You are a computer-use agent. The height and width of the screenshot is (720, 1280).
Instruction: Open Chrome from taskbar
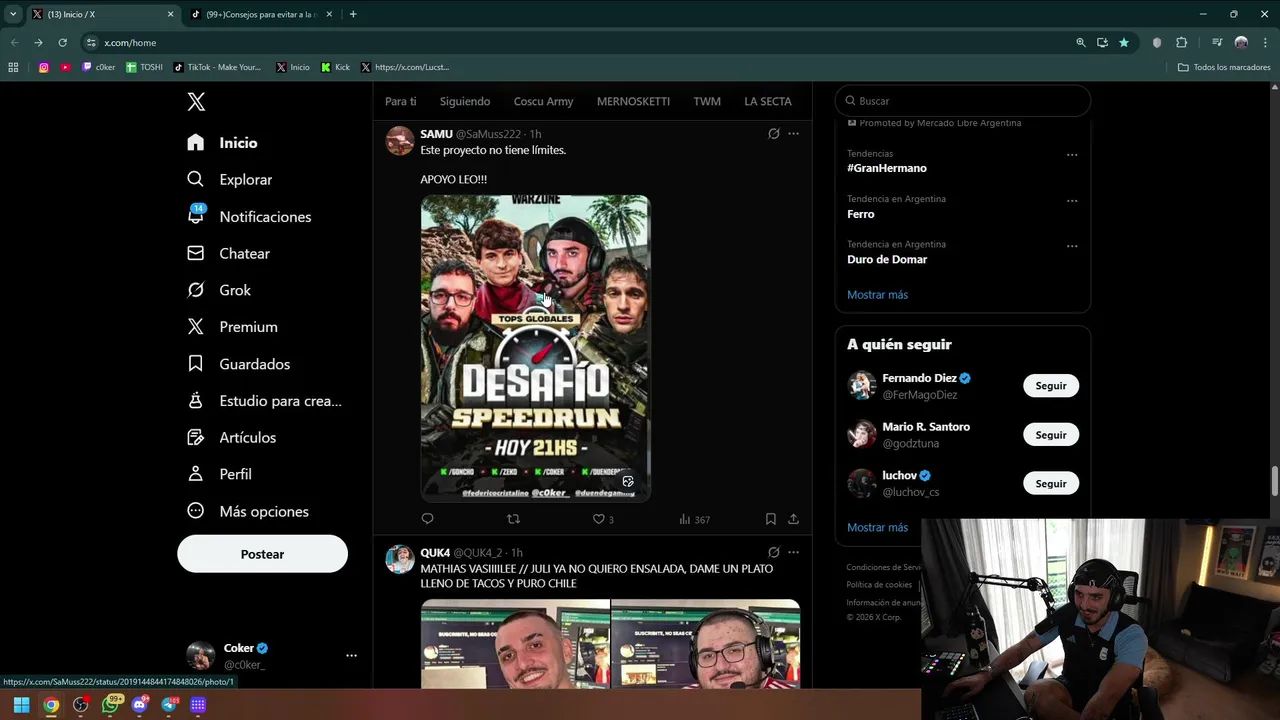(51, 705)
